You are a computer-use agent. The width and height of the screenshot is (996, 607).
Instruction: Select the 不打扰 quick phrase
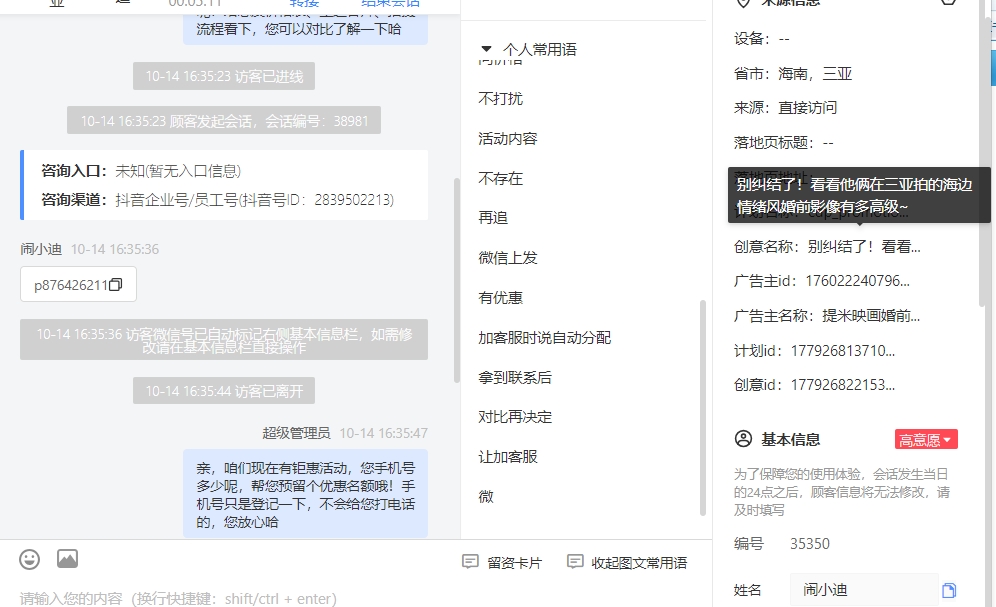tap(501, 98)
